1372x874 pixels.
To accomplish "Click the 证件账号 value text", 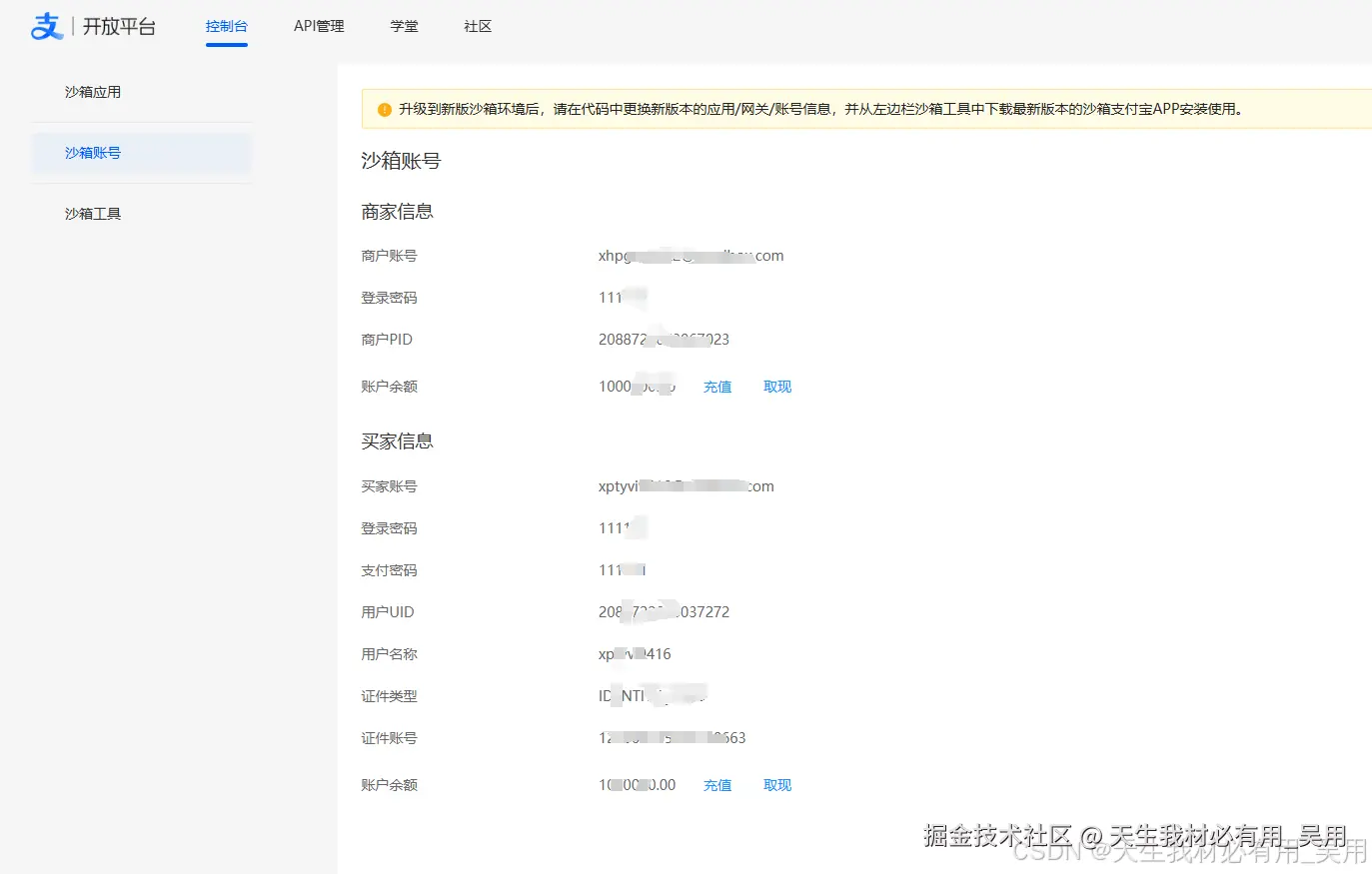I will [672, 738].
